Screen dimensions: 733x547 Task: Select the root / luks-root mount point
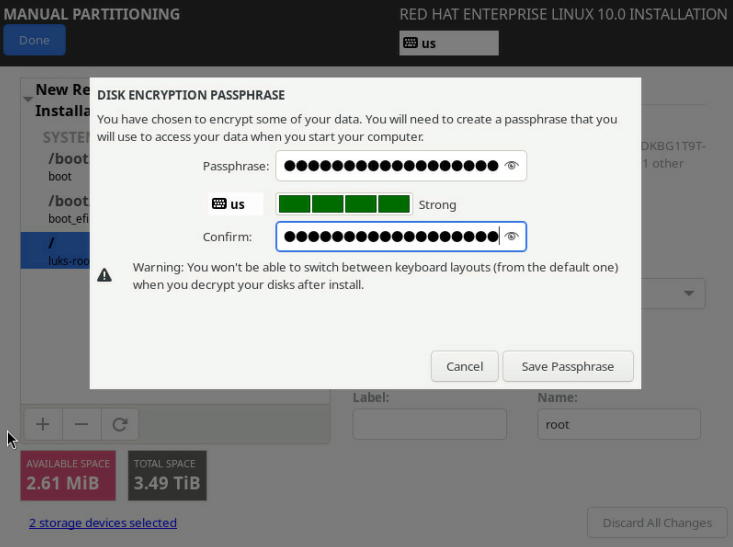(55, 251)
